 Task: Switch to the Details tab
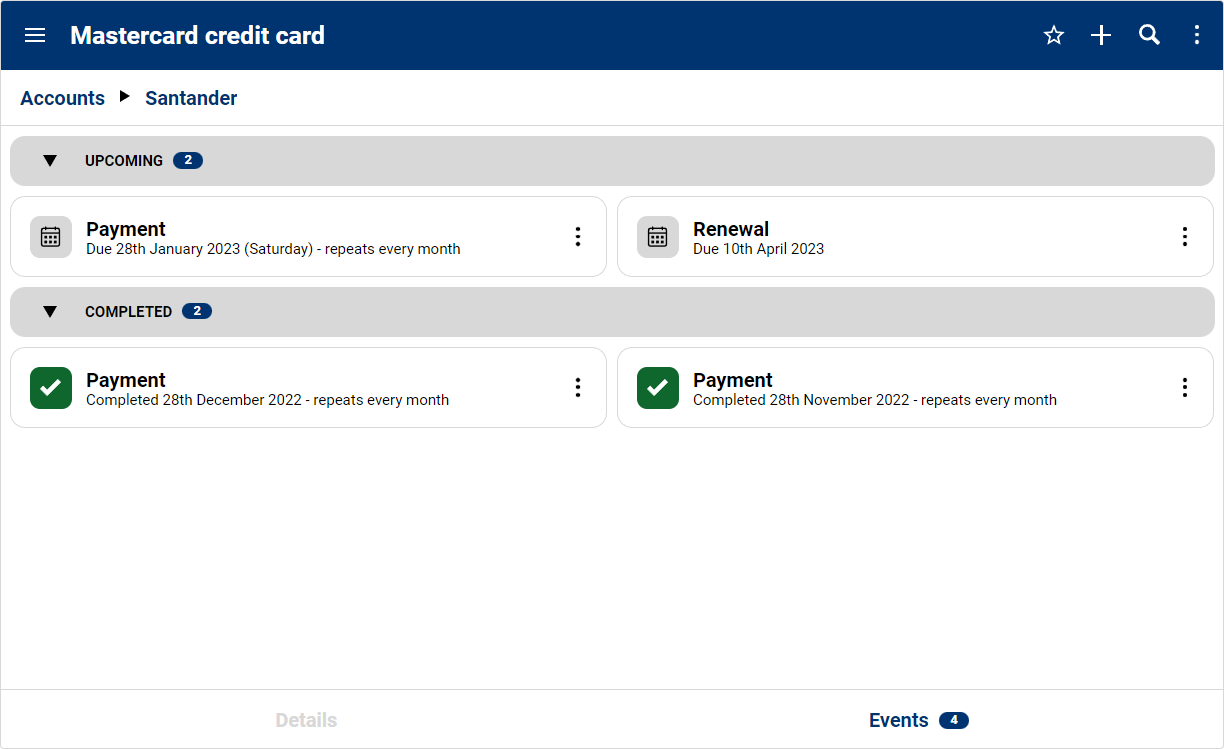click(x=306, y=720)
